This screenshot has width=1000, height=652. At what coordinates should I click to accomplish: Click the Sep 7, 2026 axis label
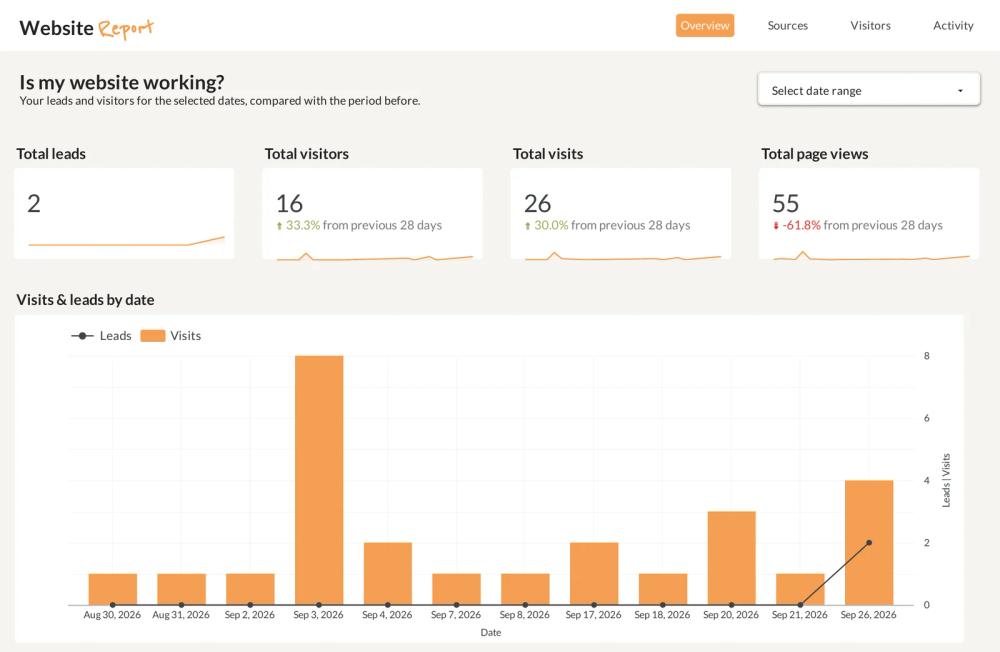tap(456, 615)
